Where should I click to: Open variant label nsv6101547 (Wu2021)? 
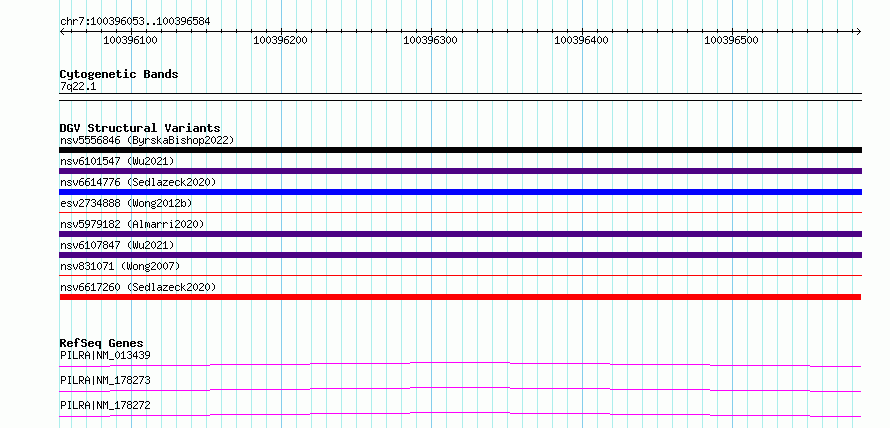click(117, 161)
